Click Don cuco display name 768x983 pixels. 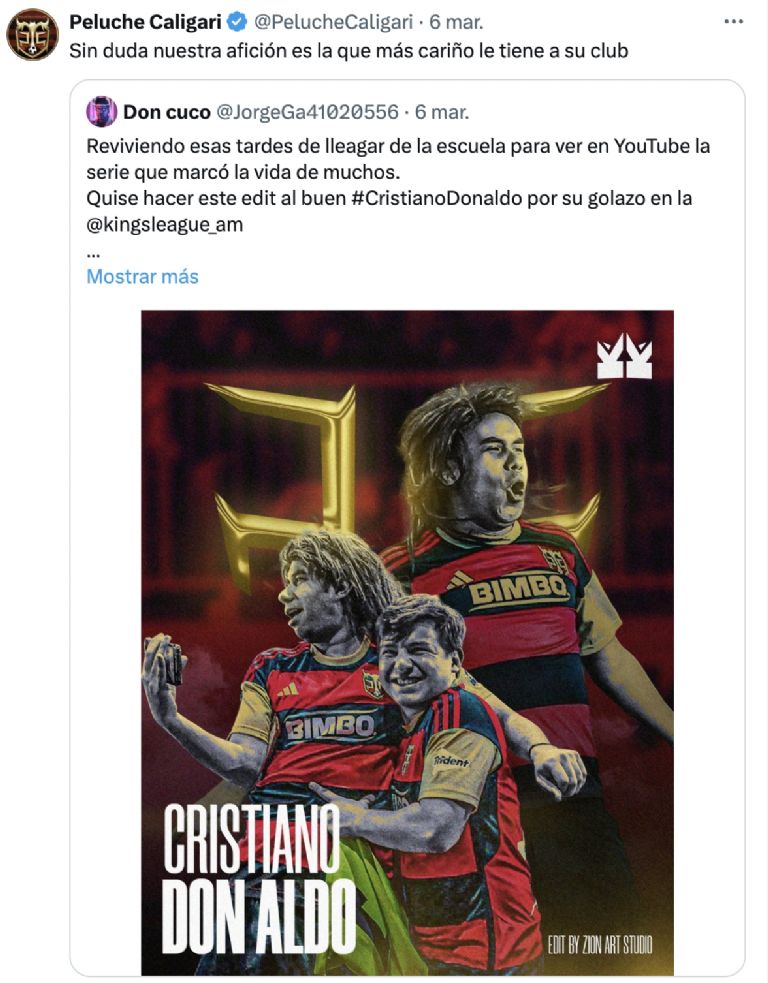pos(167,112)
